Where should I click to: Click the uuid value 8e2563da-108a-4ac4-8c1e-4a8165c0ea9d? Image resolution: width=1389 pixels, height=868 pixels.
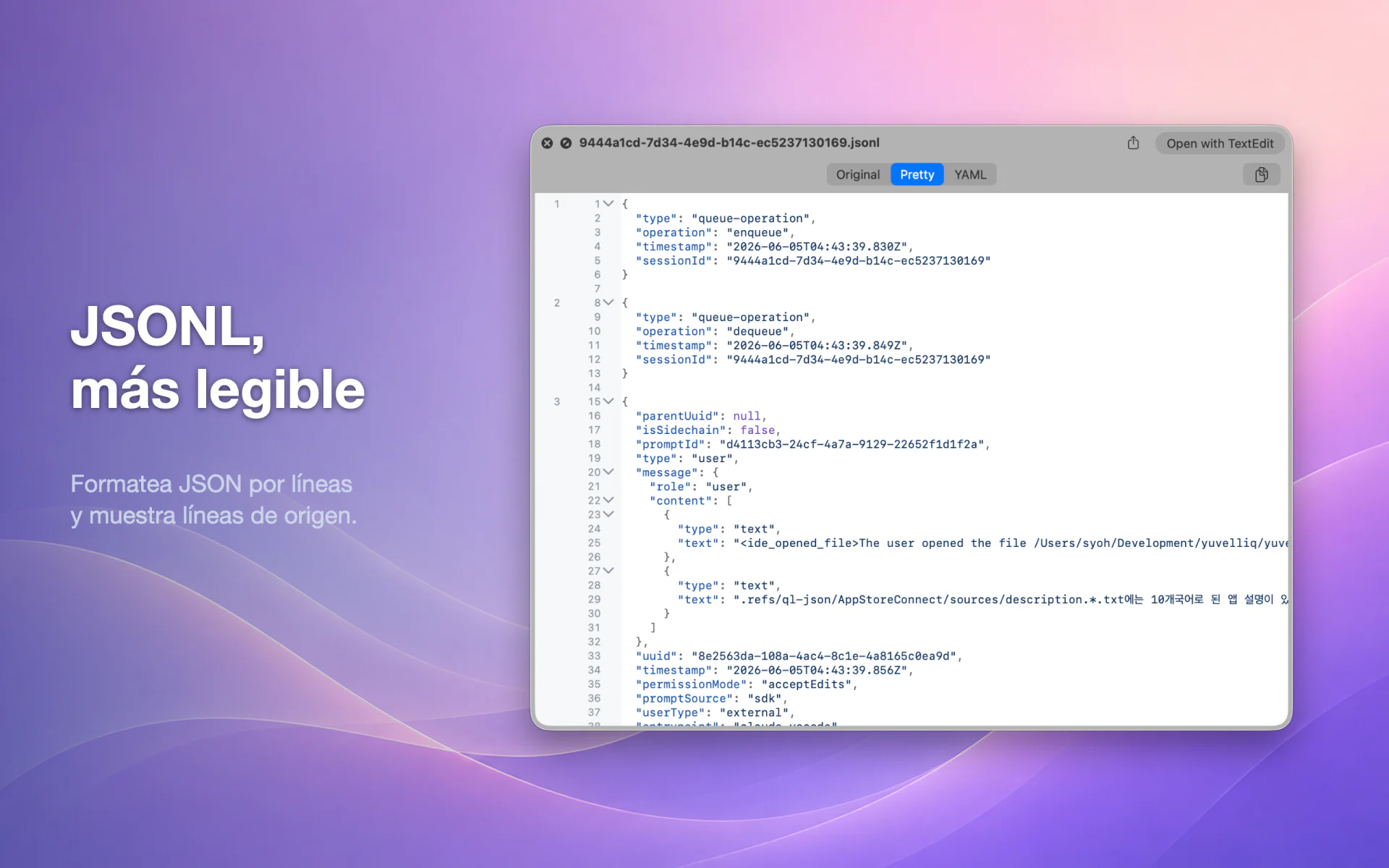coord(823,656)
